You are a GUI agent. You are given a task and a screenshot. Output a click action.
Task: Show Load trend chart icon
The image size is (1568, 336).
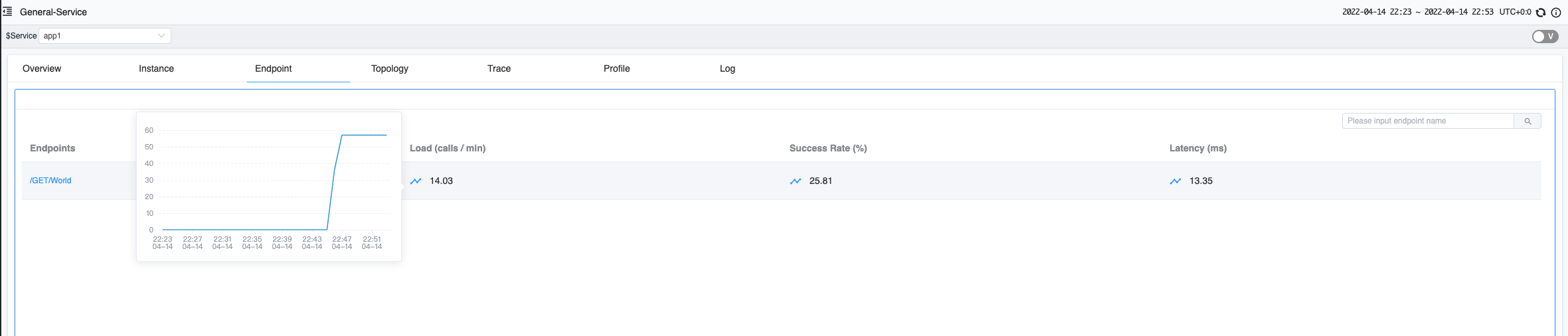click(416, 181)
